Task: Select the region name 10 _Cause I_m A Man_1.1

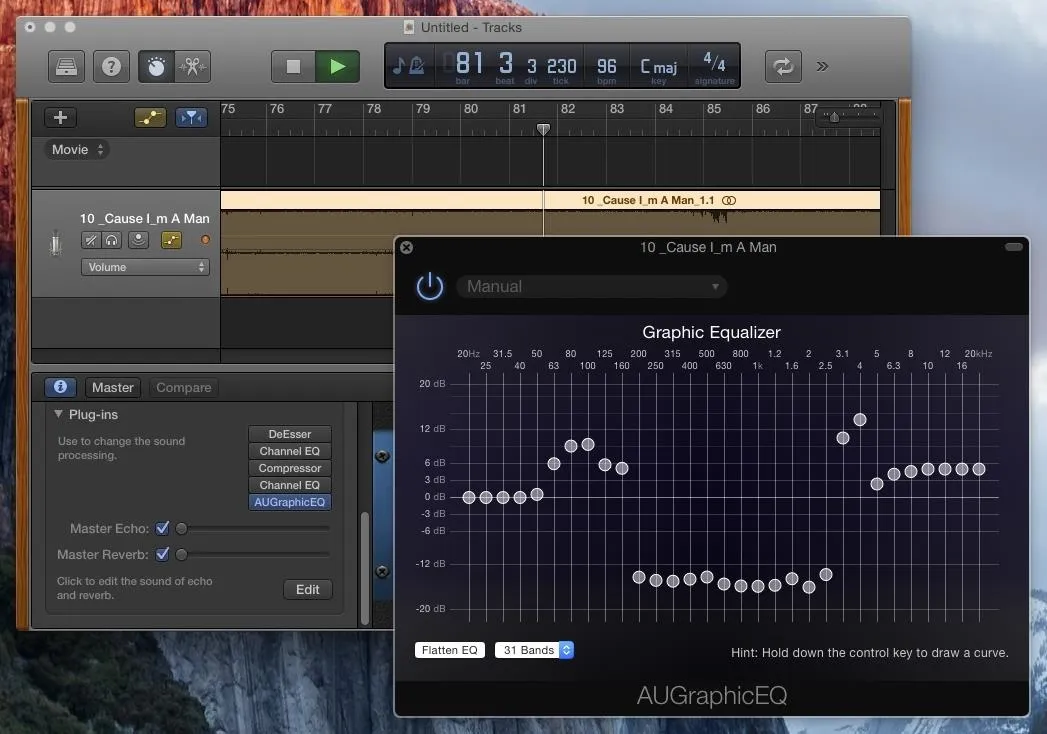Action: [x=648, y=200]
